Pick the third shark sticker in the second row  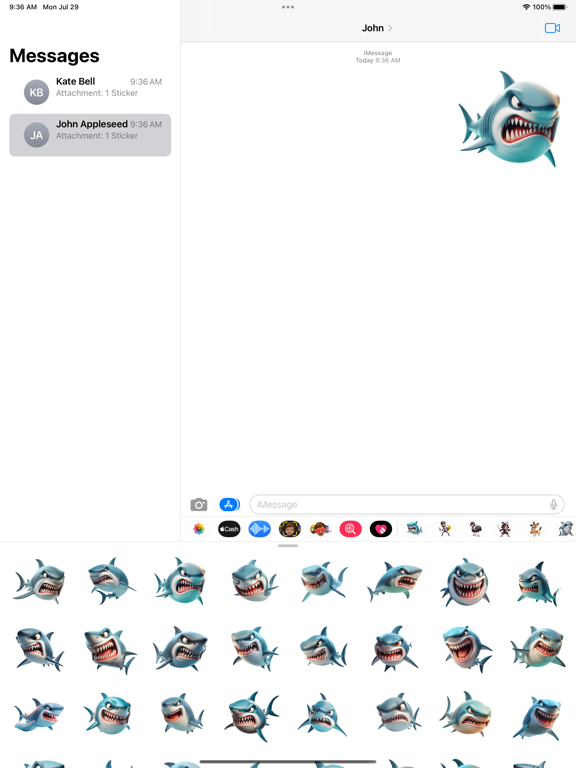coord(181,648)
